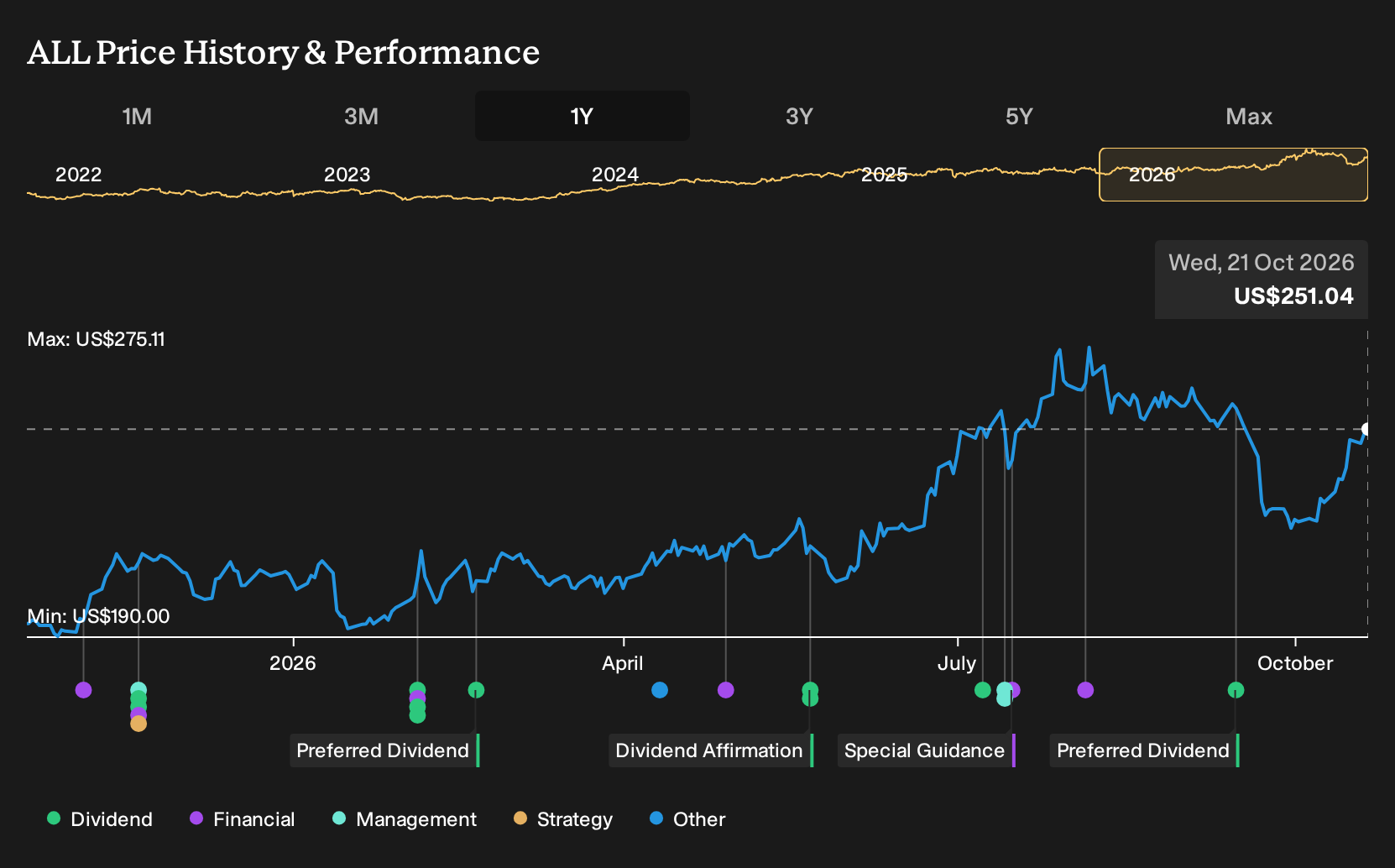Click the 'April' axis label
1395x868 pixels.
[623, 663]
